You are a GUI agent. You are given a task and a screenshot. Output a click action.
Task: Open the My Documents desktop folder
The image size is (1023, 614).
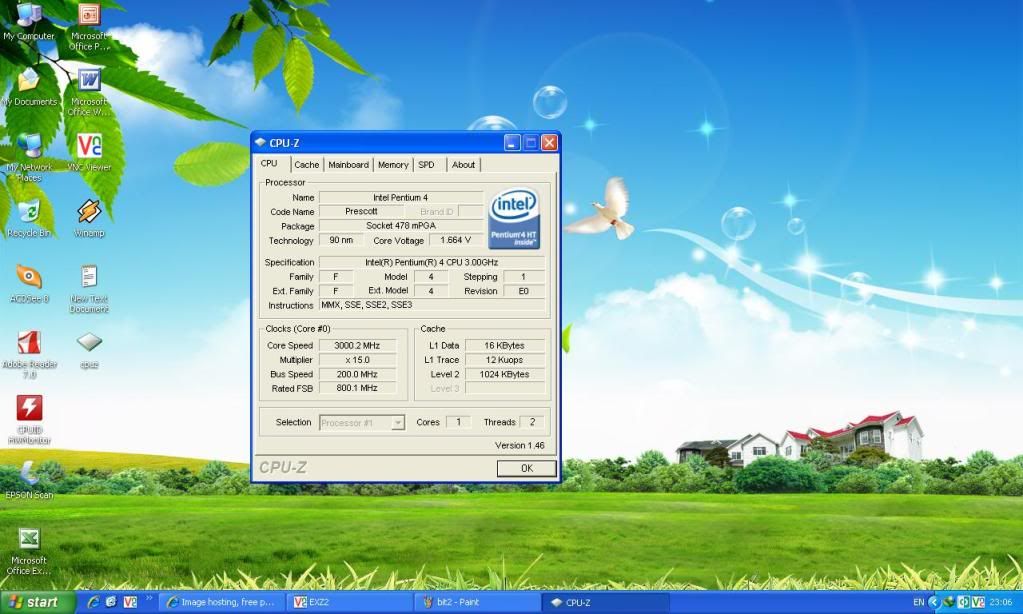tap(29, 87)
